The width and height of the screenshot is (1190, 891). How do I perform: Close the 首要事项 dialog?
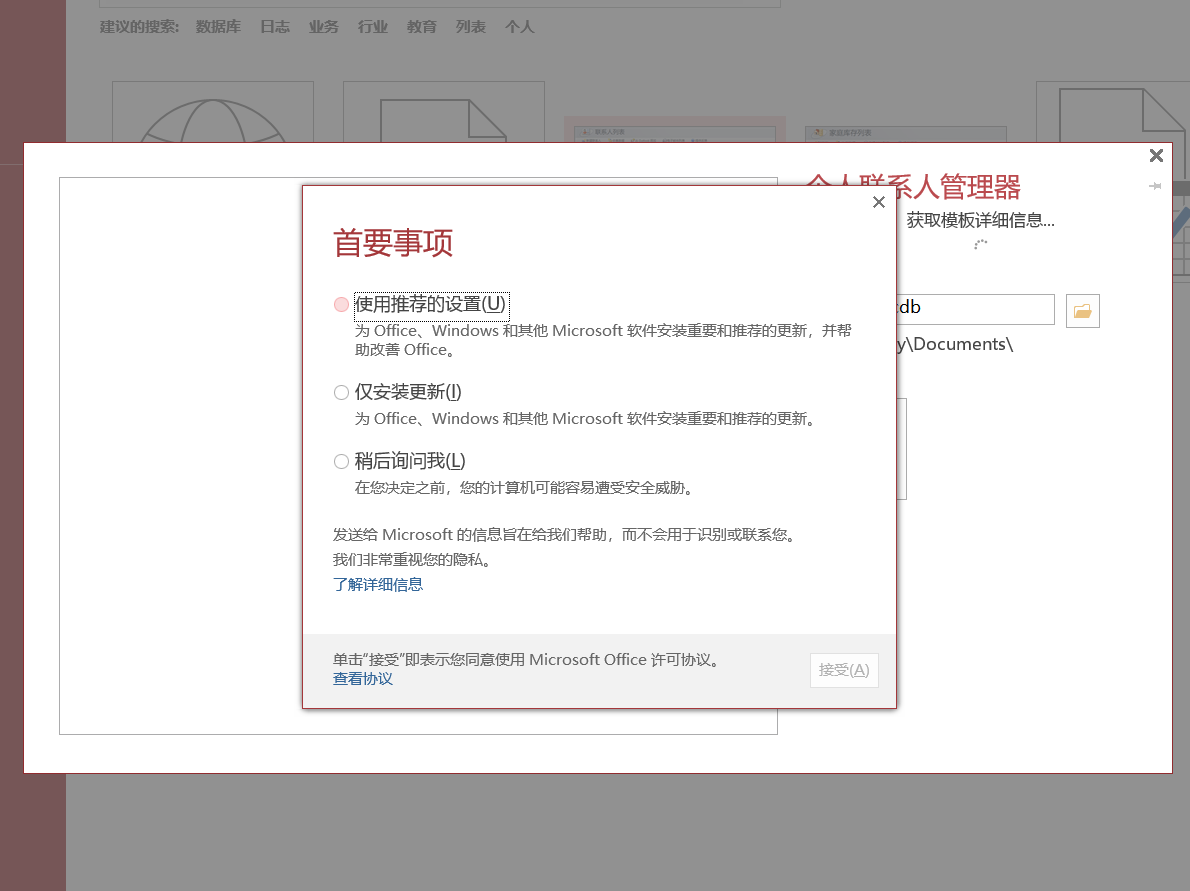click(879, 202)
